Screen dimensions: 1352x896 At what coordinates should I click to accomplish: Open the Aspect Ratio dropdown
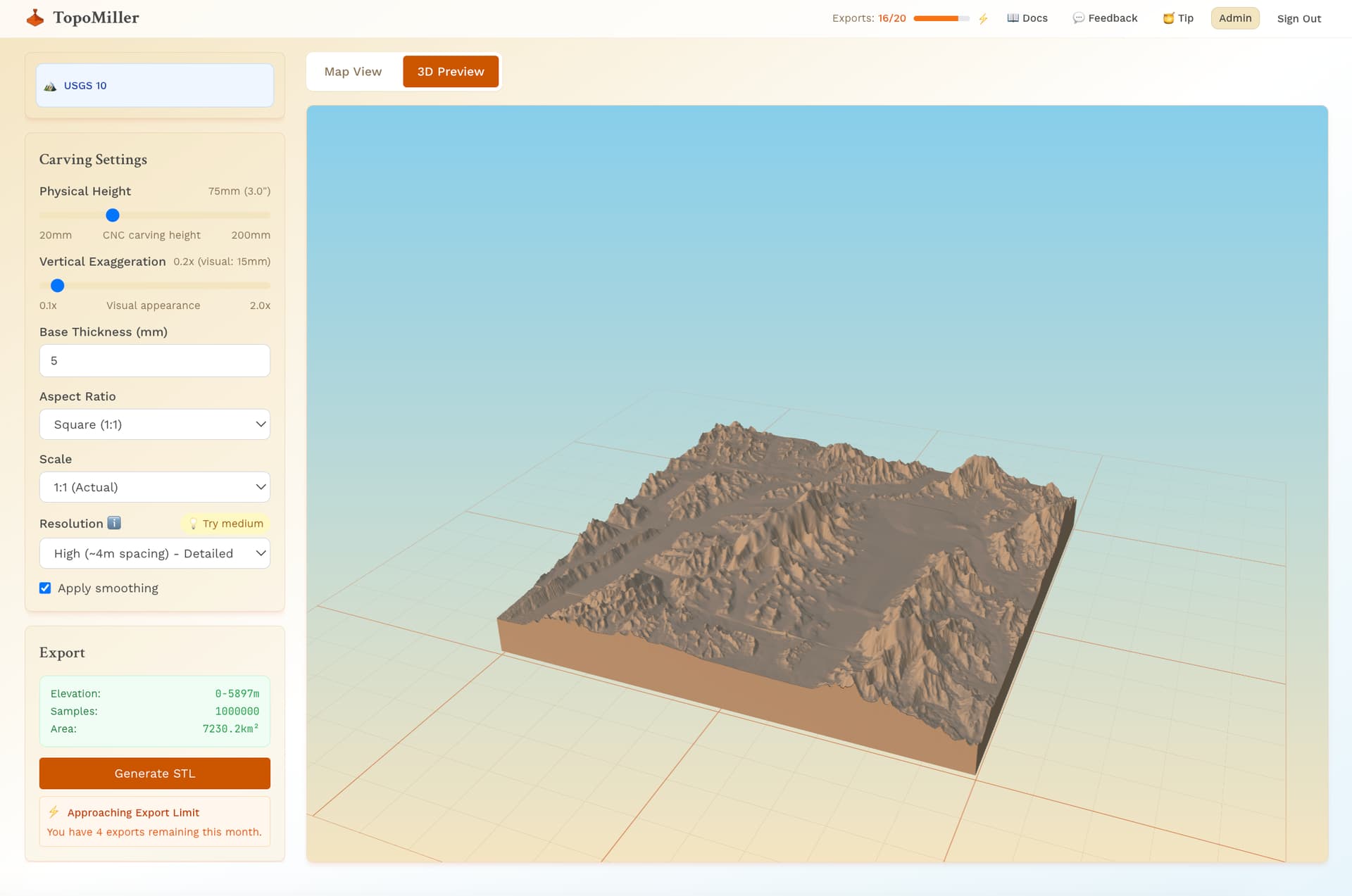point(155,424)
